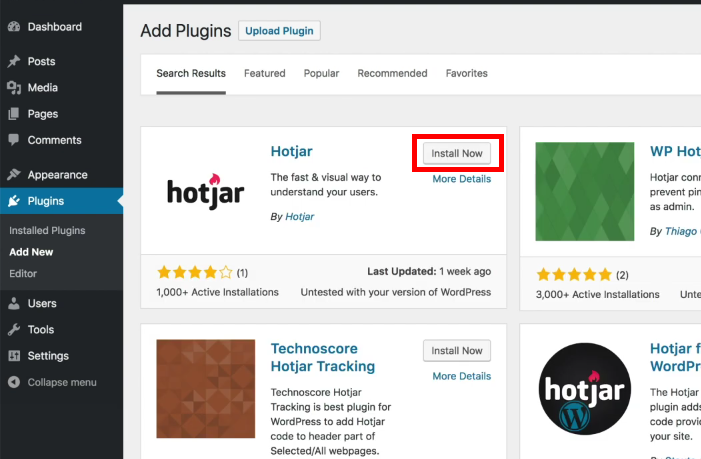Image resolution: width=701 pixels, height=459 pixels.
Task: Click '1,000+ Active Installations' text
Action: 217,292
